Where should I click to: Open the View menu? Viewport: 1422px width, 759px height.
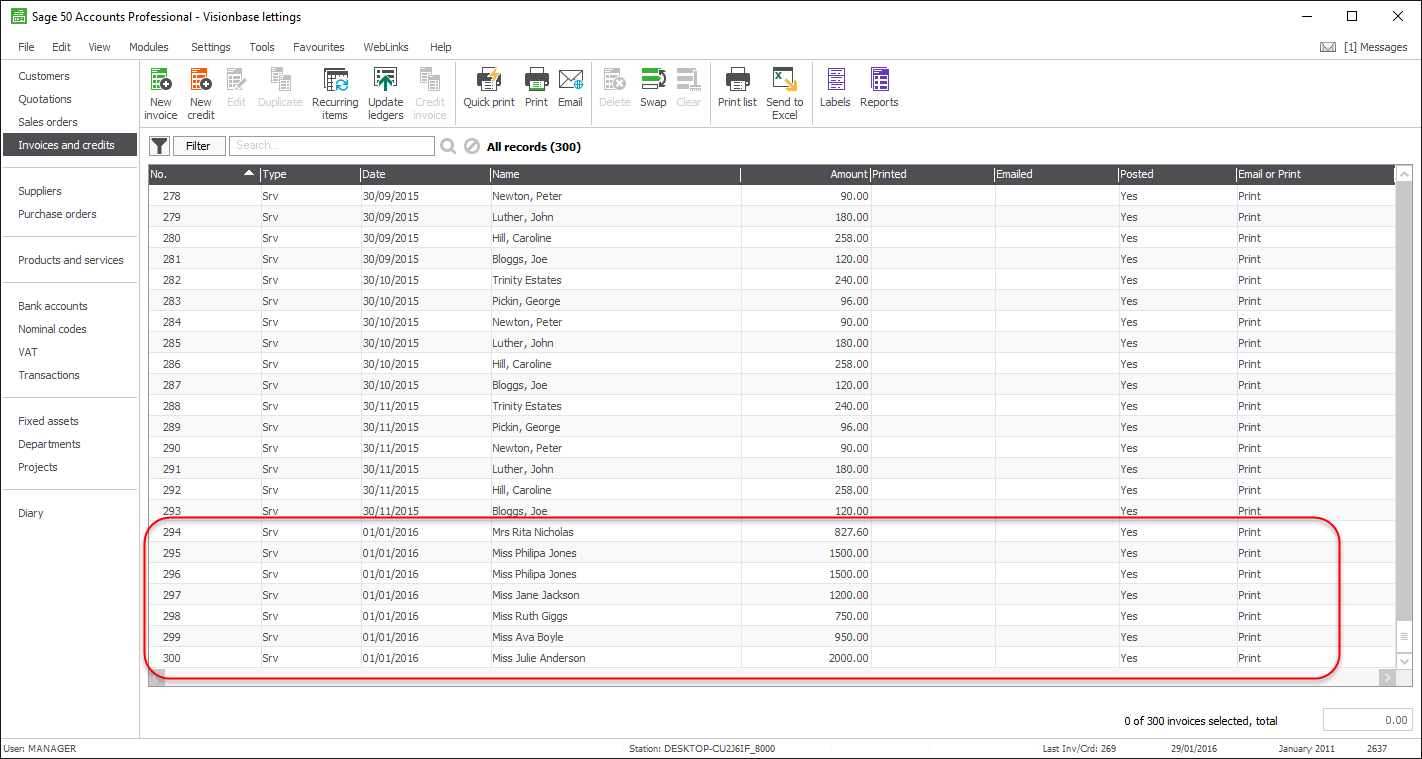click(99, 47)
